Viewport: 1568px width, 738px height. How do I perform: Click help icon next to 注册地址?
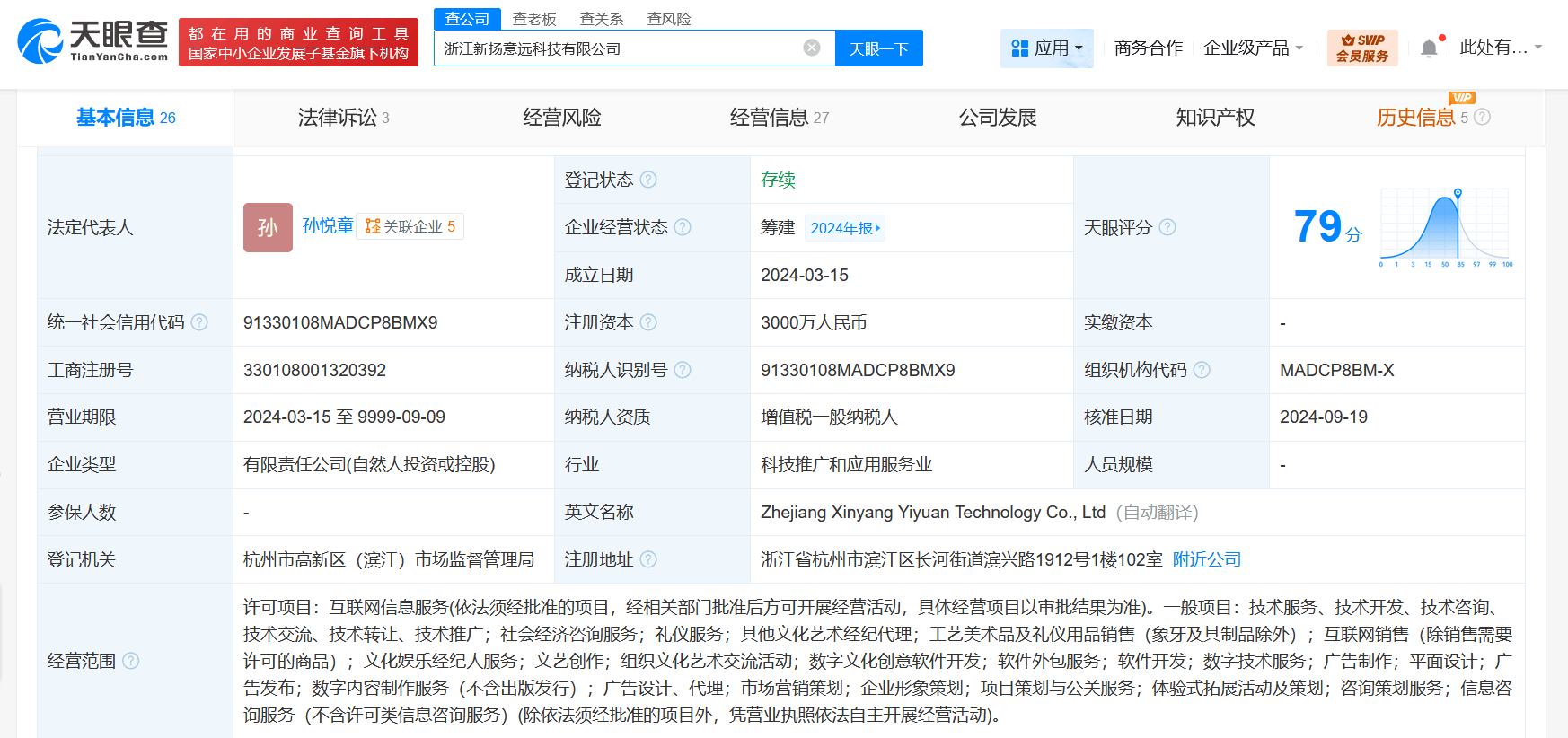pos(648,559)
